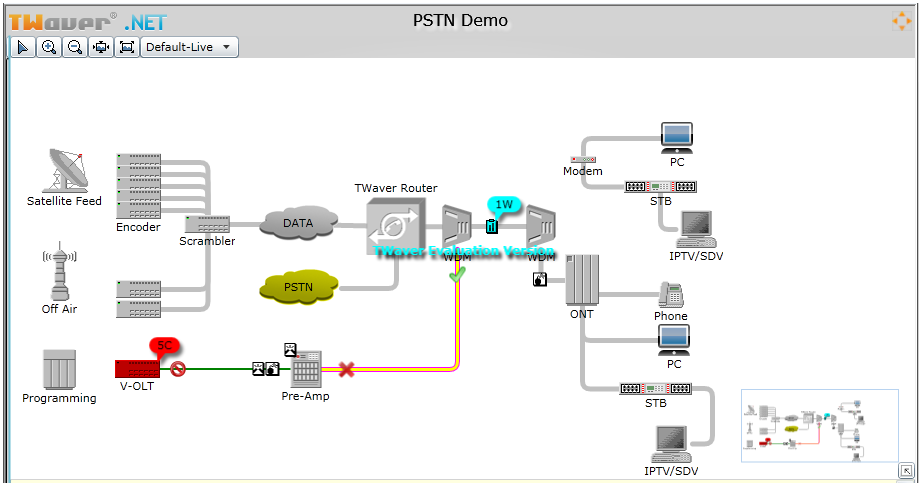Click the 5C critical alarm bubble
Screen dimensions: 922x486
[x=165, y=346]
